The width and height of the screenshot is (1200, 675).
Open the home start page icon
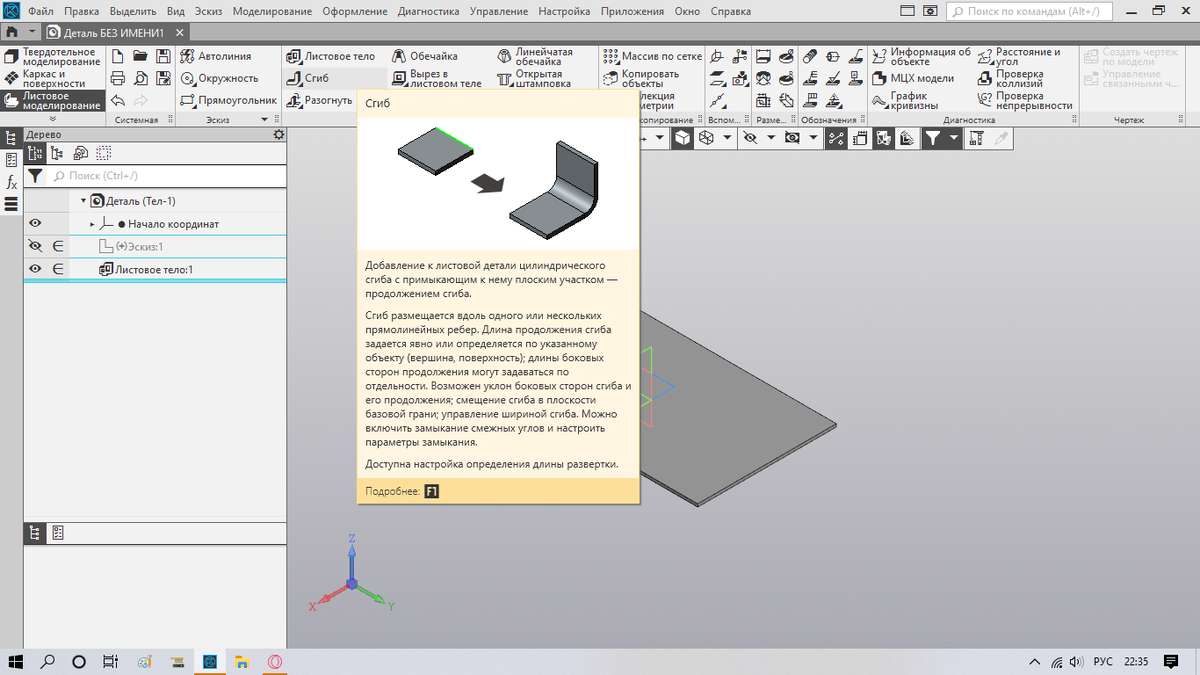(x=12, y=32)
